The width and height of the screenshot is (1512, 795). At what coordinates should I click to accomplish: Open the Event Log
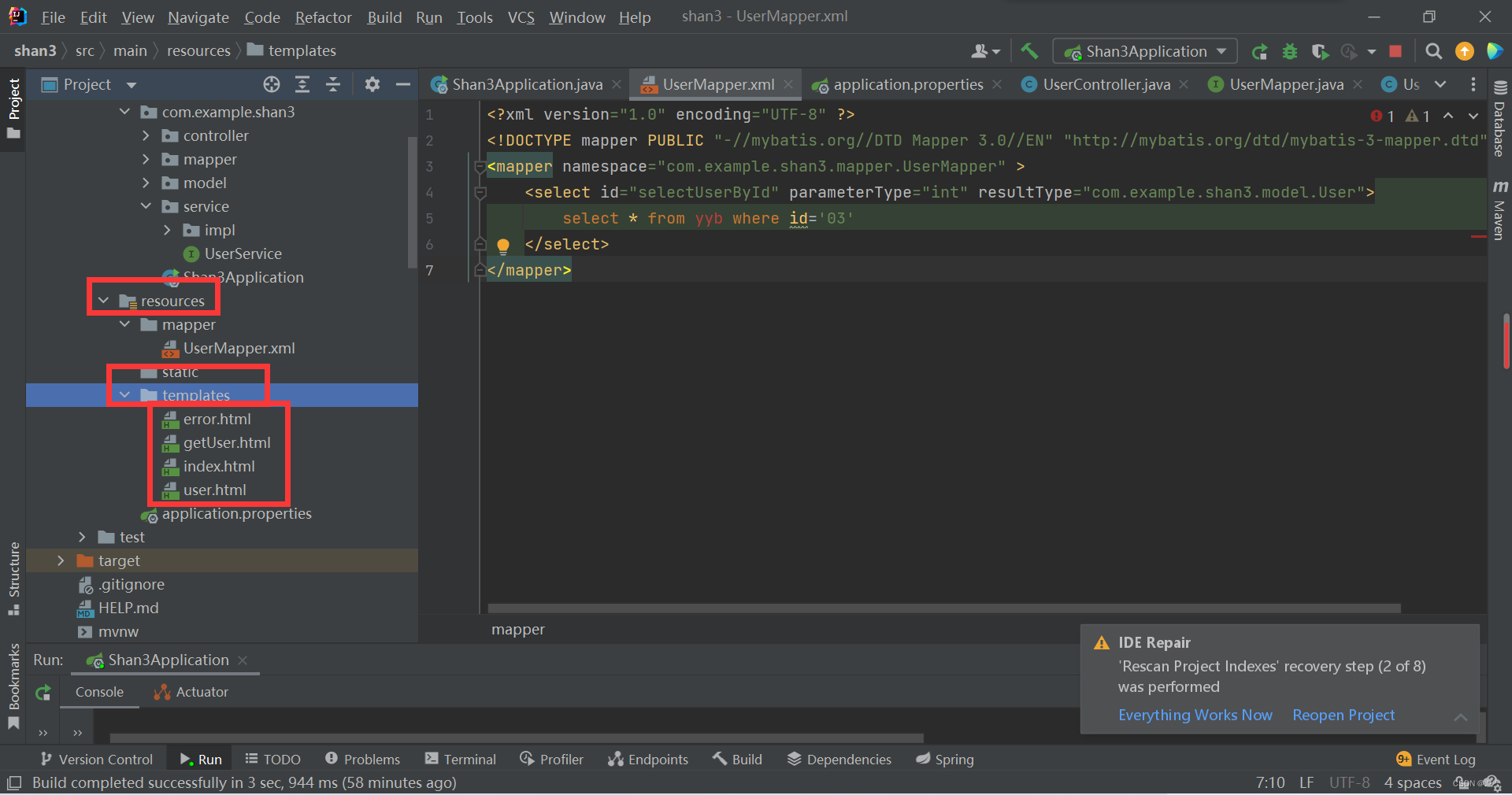[1436, 760]
